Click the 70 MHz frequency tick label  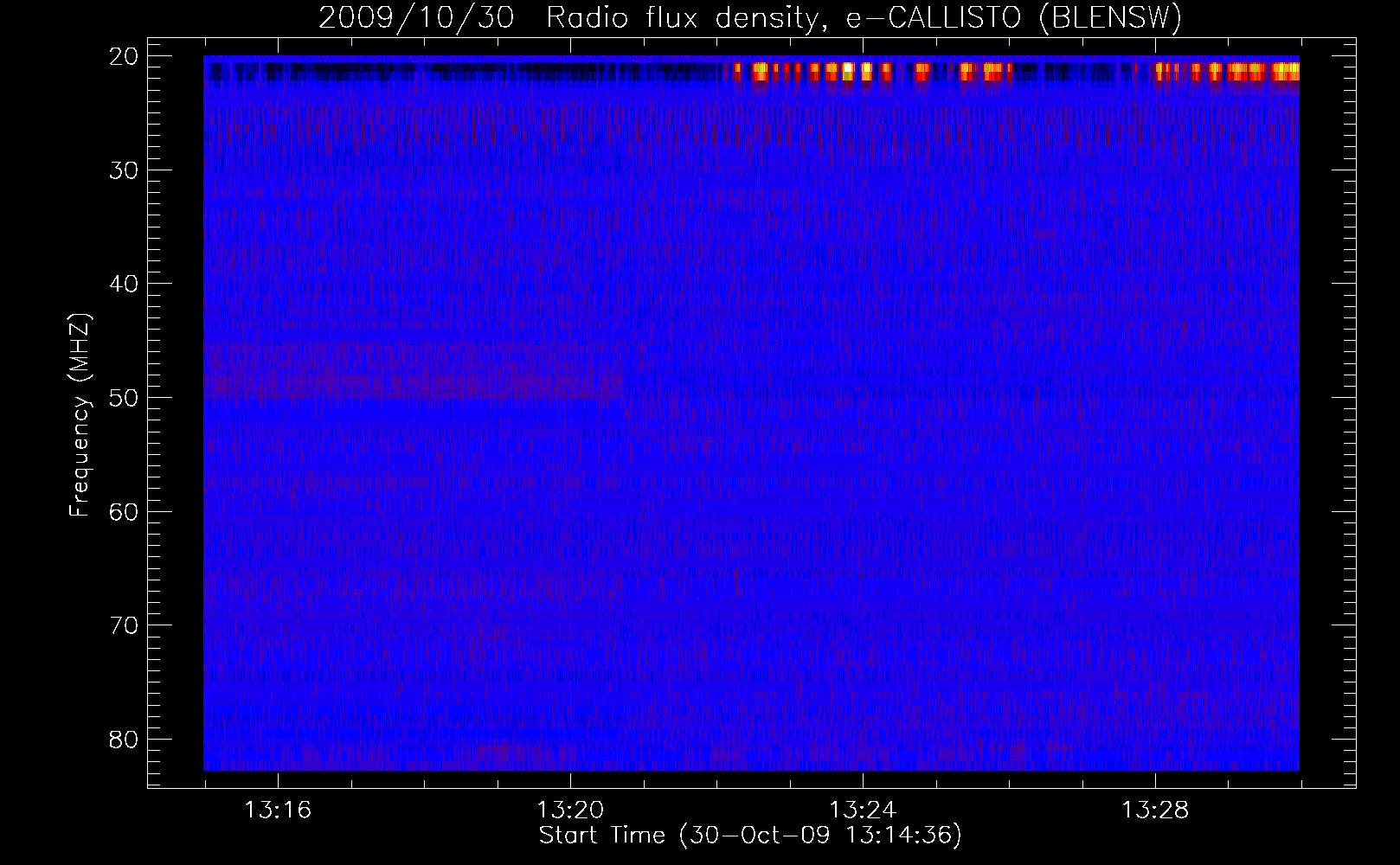[123, 625]
